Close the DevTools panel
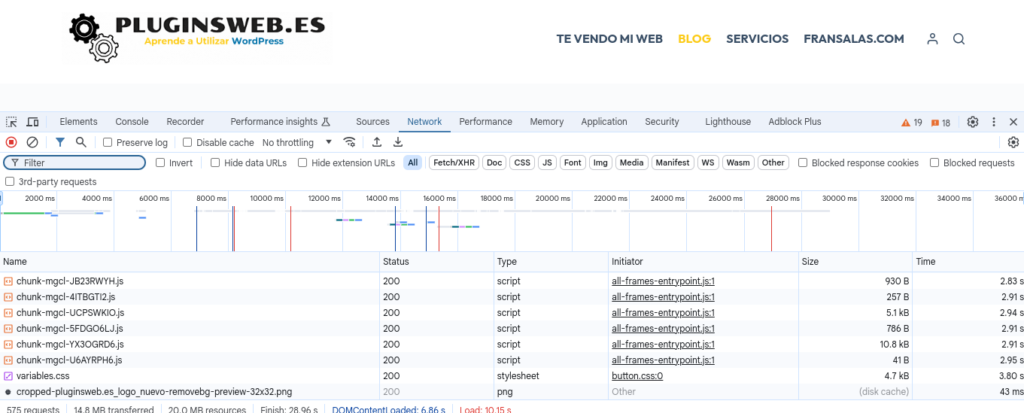 [1014, 122]
